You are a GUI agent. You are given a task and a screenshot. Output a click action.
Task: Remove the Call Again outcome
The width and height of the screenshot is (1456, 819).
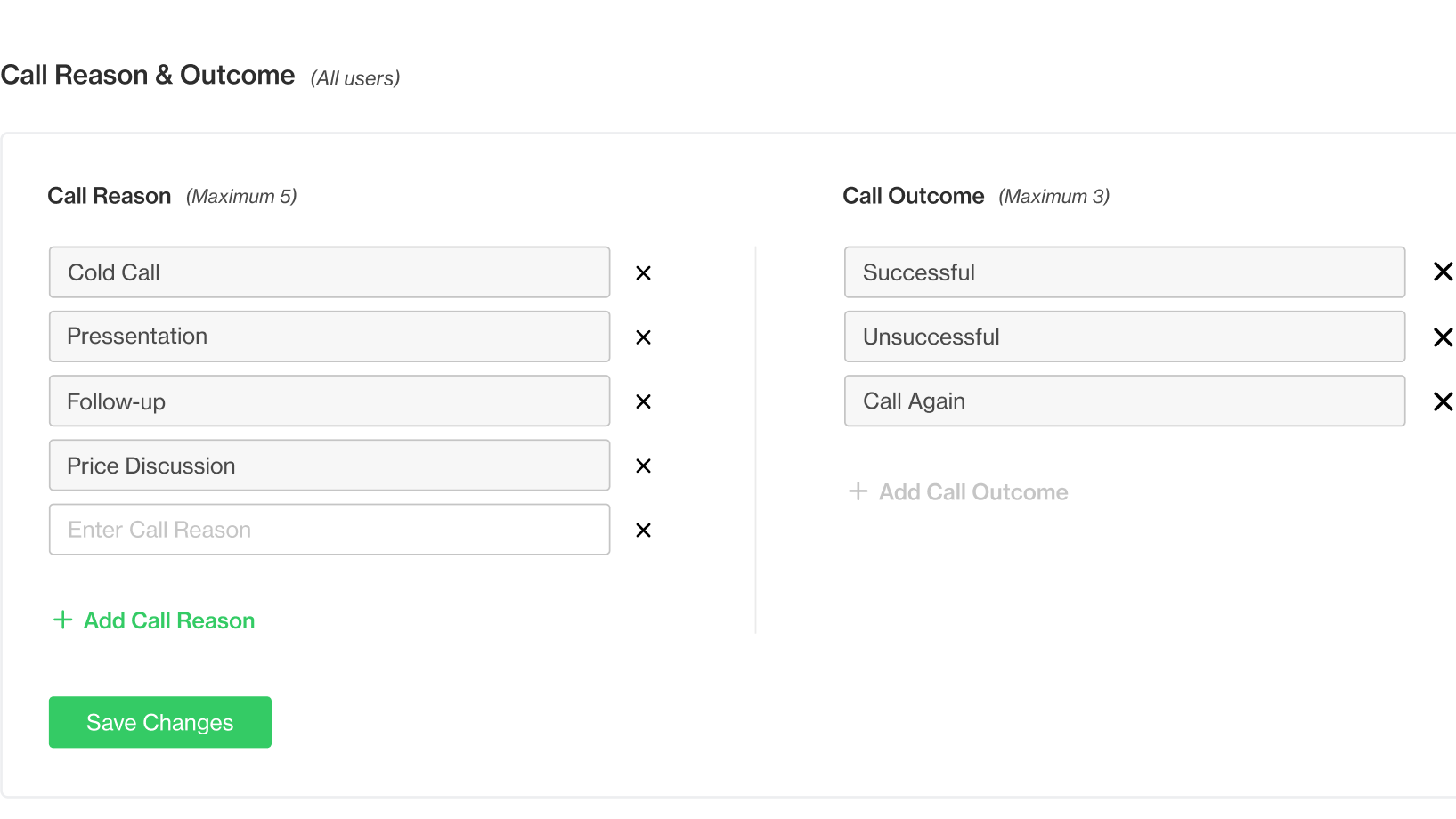pyautogui.click(x=1443, y=401)
